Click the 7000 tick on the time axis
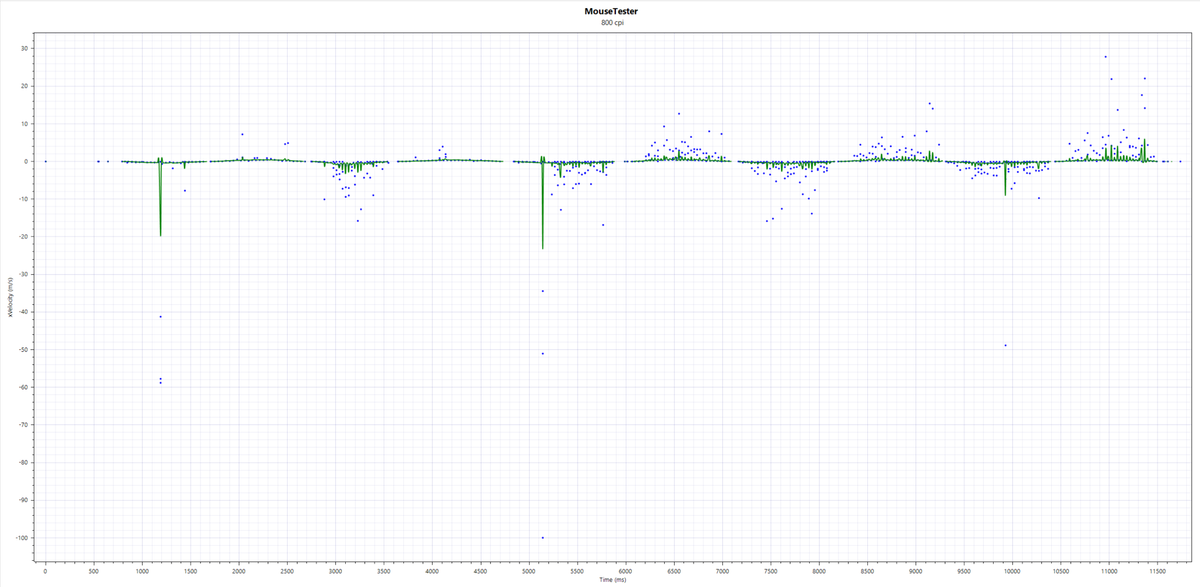The height and width of the screenshot is (587, 1200). tap(722, 570)
